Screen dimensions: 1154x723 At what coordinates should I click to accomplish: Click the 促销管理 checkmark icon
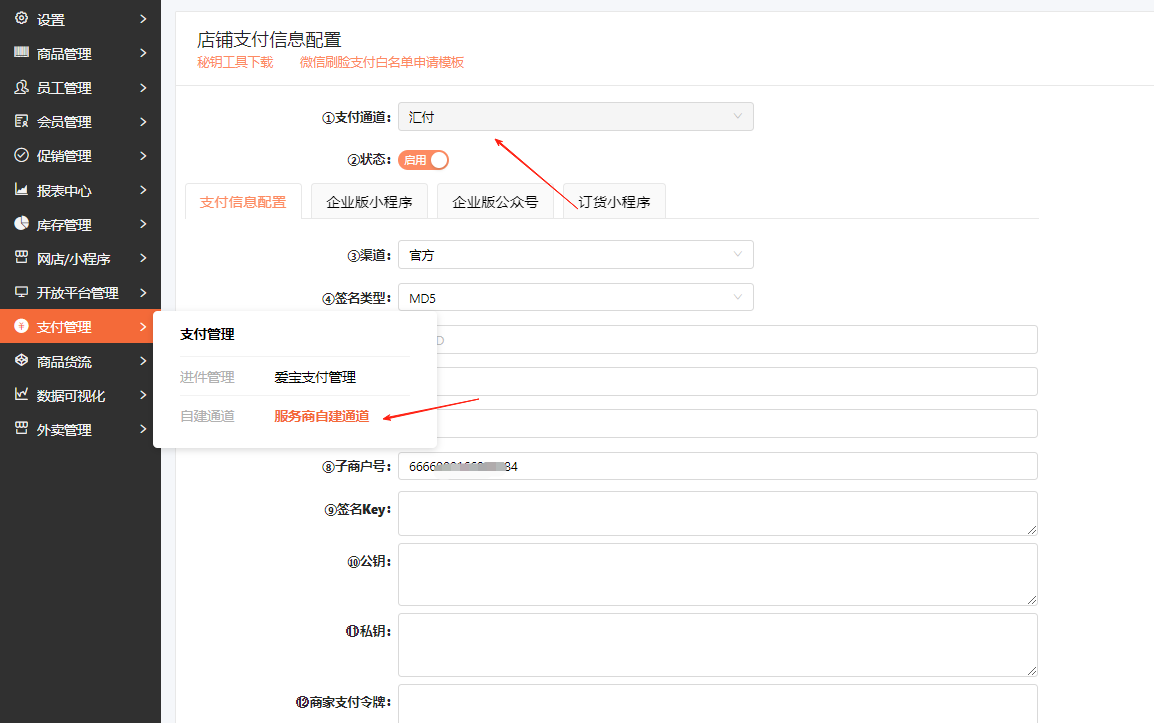[21, 155]
